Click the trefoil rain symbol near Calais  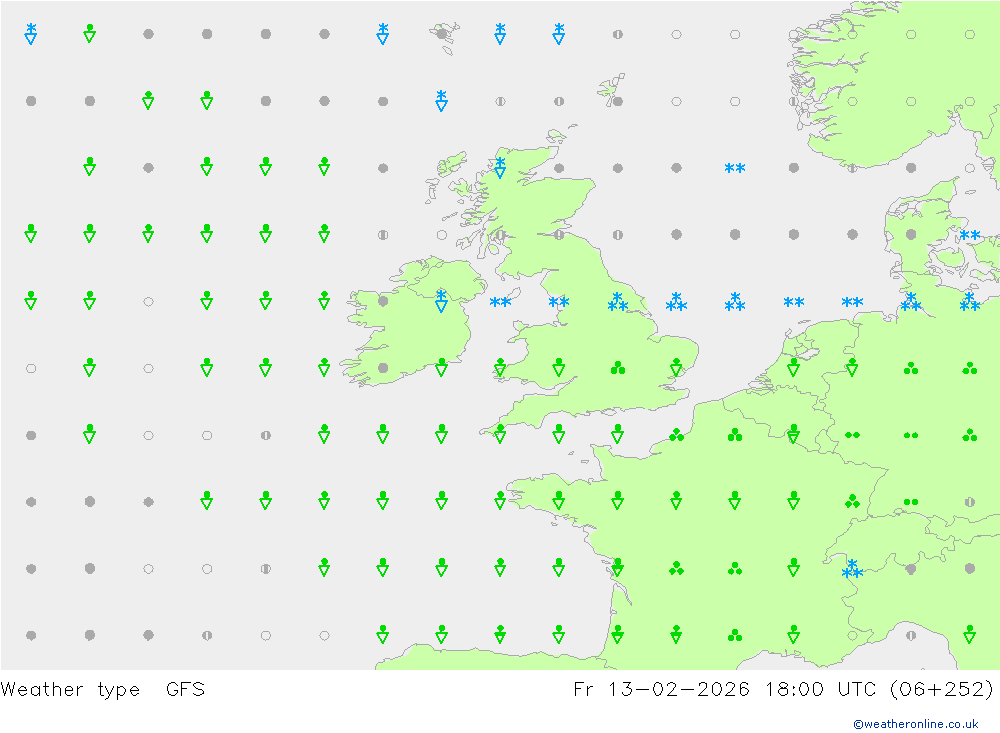pyautogui.click(x=676, y=435)
